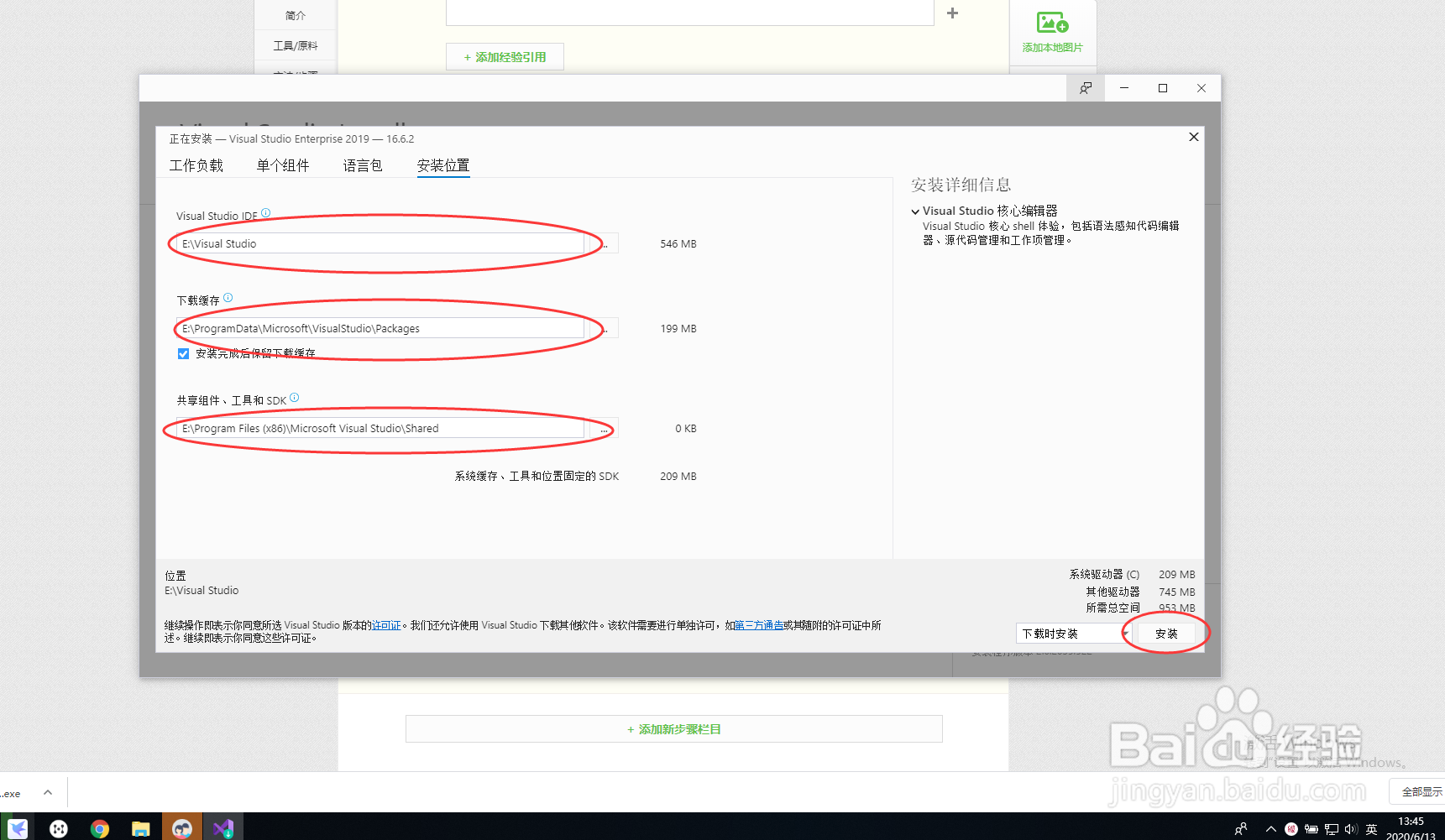Image resolution: width=1445 pixels, height=840 pixels.
Task: Click the volume icon in the system tray
Action: (1351, 829)
